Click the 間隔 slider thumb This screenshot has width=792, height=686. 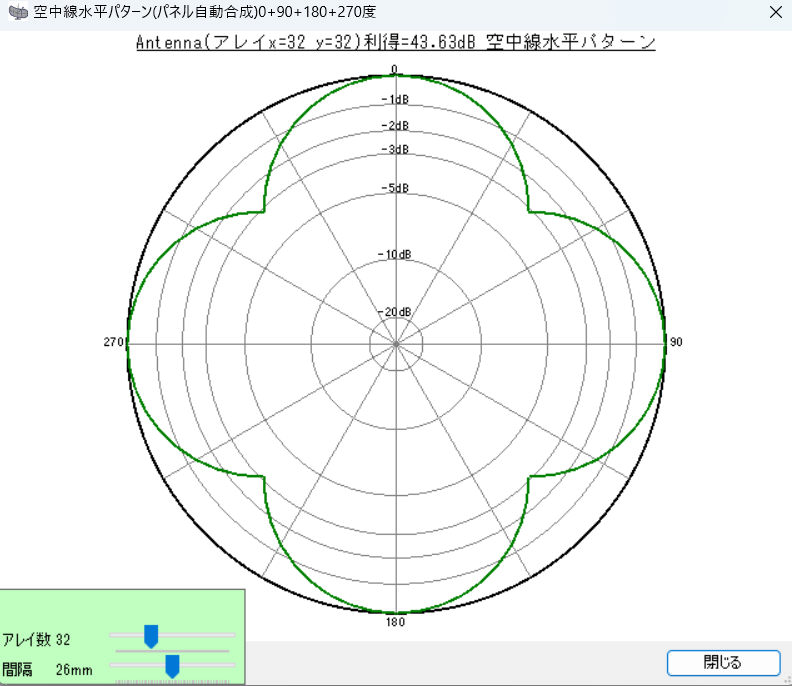click(x=172, y=666)
